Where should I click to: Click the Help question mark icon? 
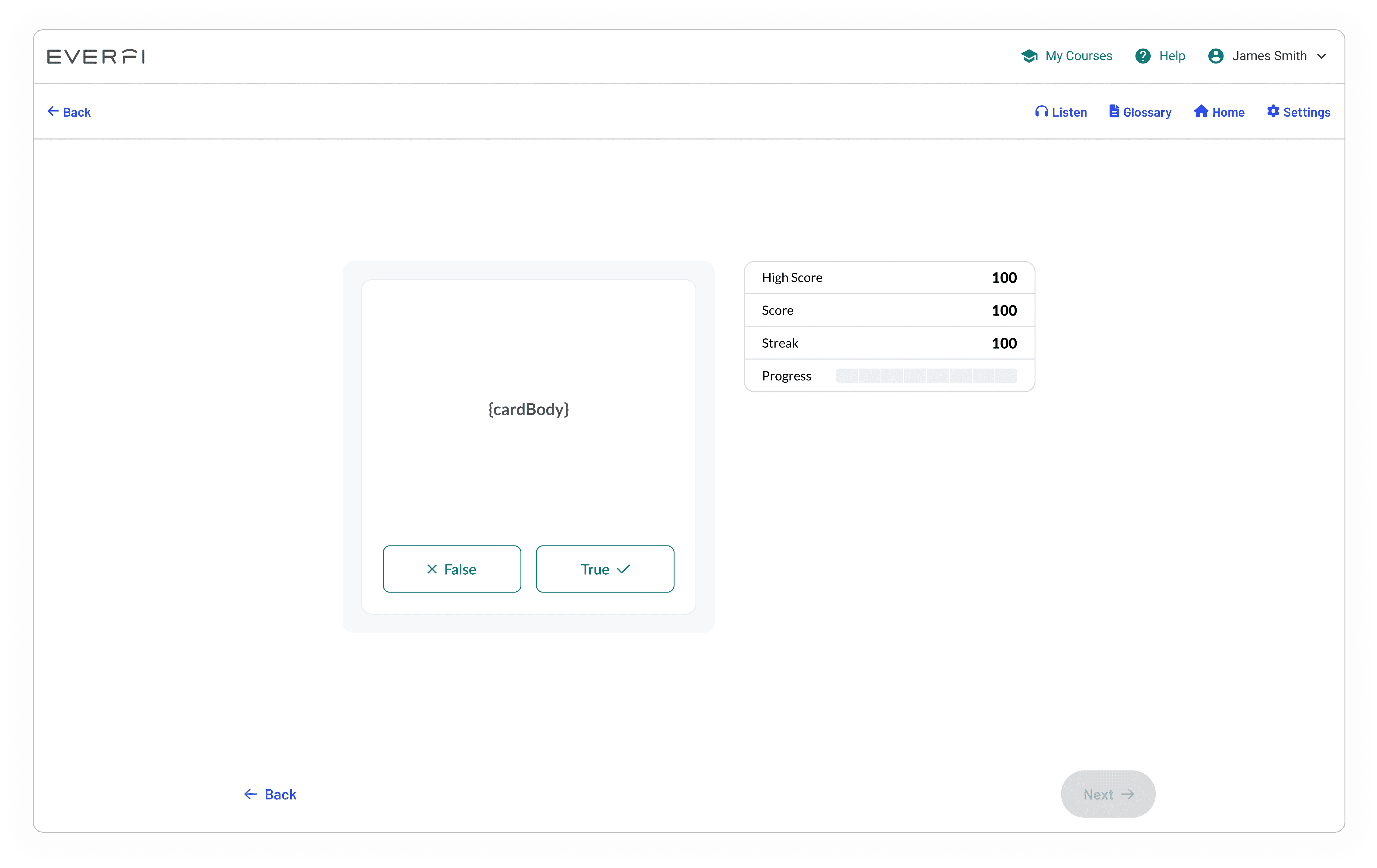[x=1142, y=56]
